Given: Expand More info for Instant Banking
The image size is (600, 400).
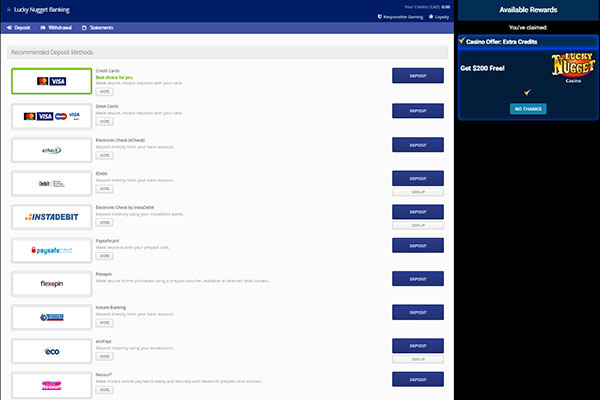Looking at the screenshot, I should click(x=104, y=323).
